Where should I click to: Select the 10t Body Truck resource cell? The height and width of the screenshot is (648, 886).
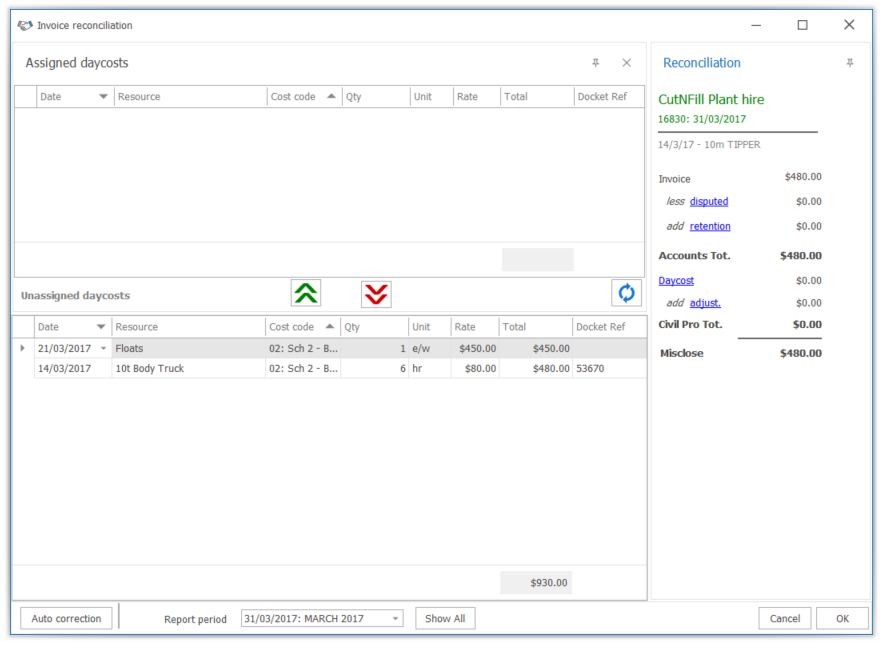[x=188, y=368]
